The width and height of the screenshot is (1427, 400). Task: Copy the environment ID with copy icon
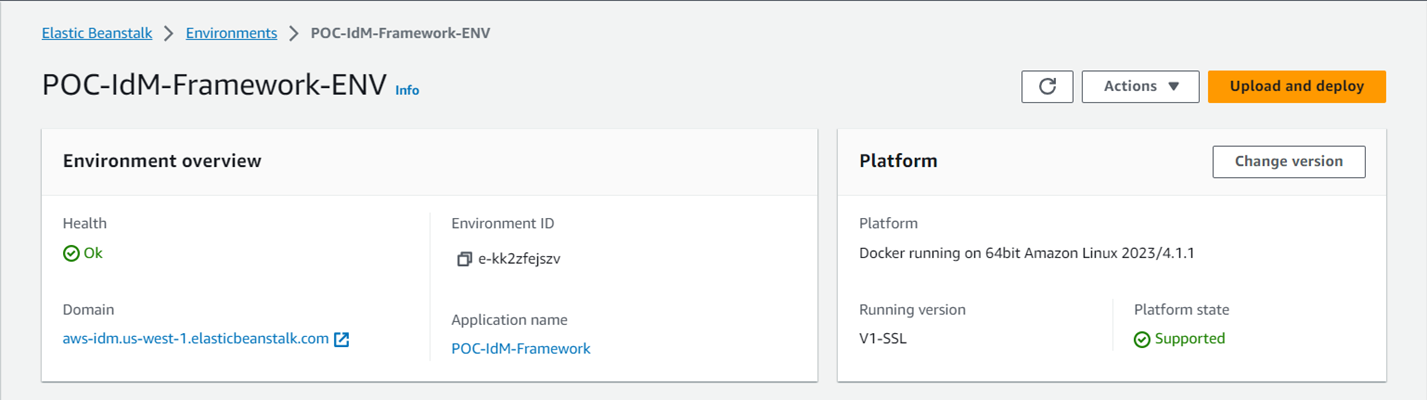click(464, 259)
